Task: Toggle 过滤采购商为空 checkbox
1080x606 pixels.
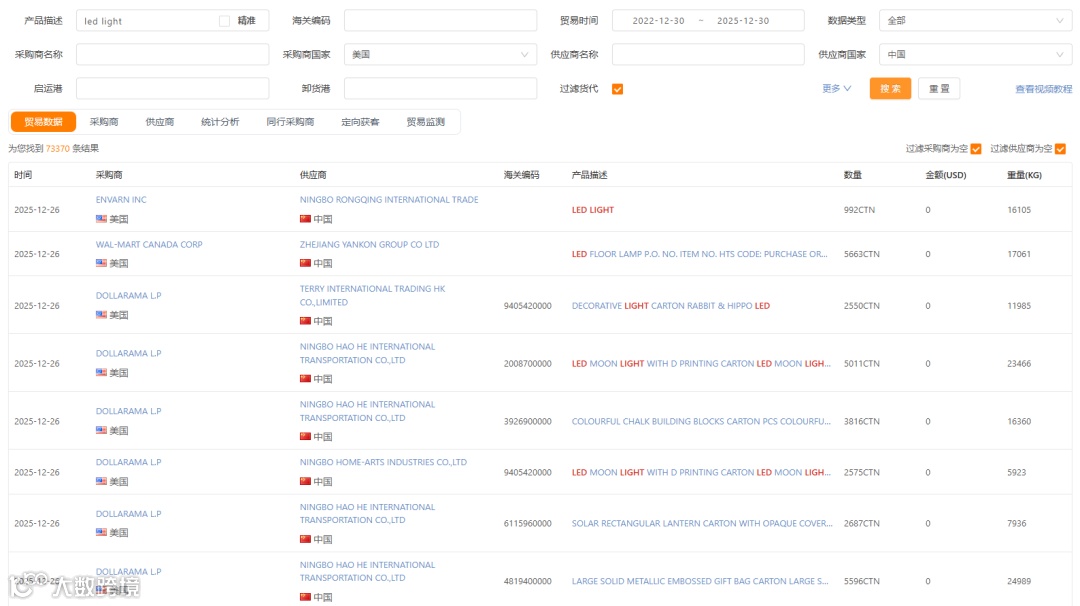Action: click(976, 149)
